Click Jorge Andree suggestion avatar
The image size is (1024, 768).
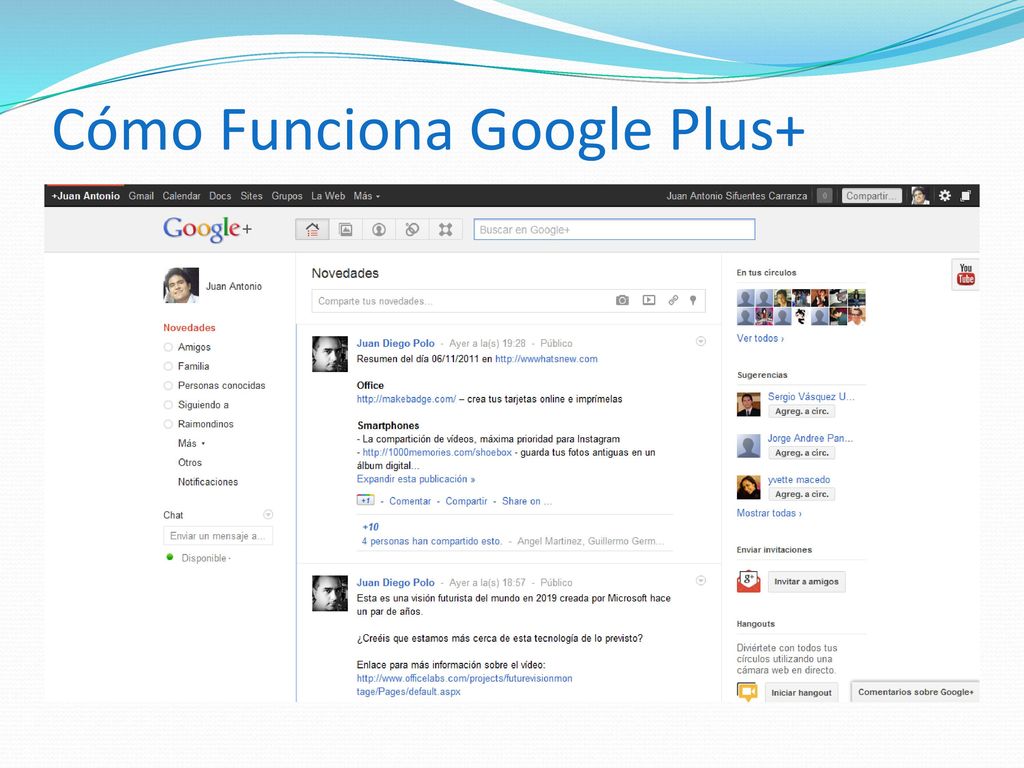748,446
